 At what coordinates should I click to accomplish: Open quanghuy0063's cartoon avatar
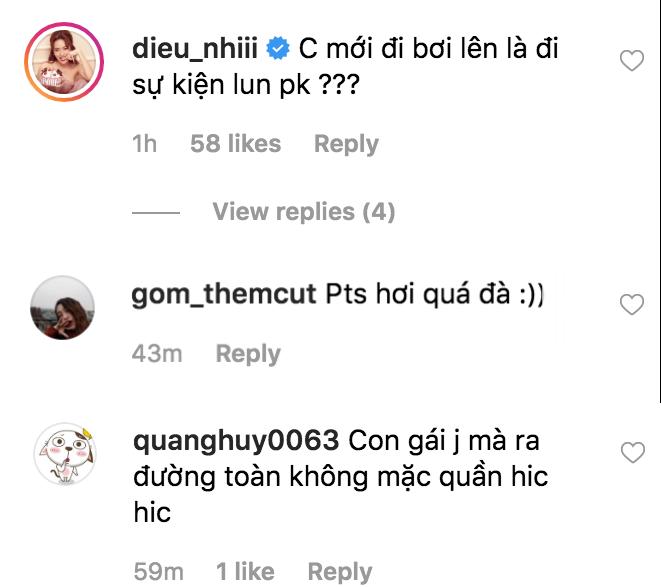point(65,457)
